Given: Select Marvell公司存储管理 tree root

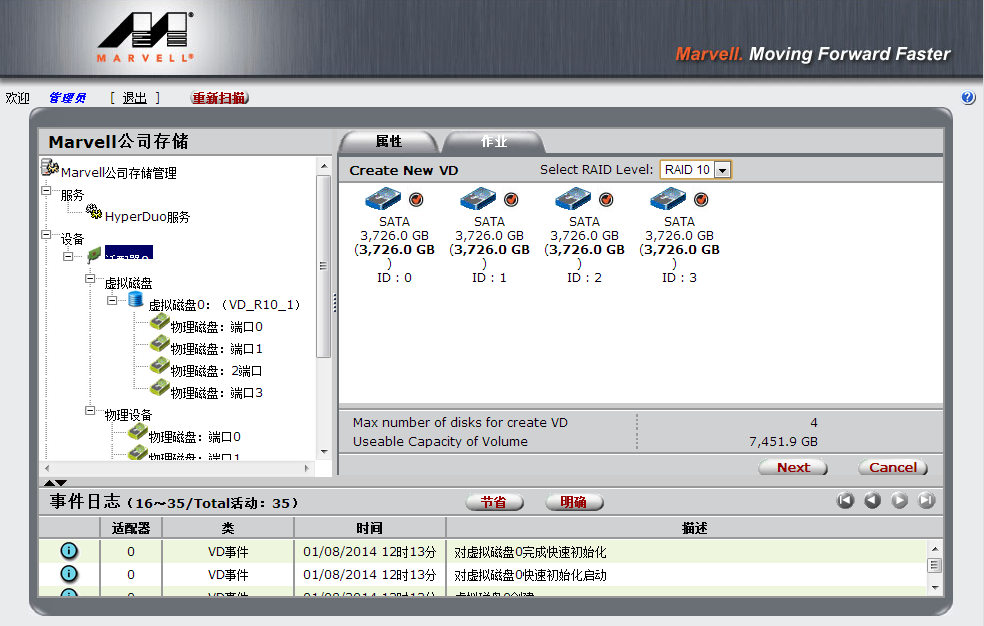Looking at the screenshot, I should (119, 172).
